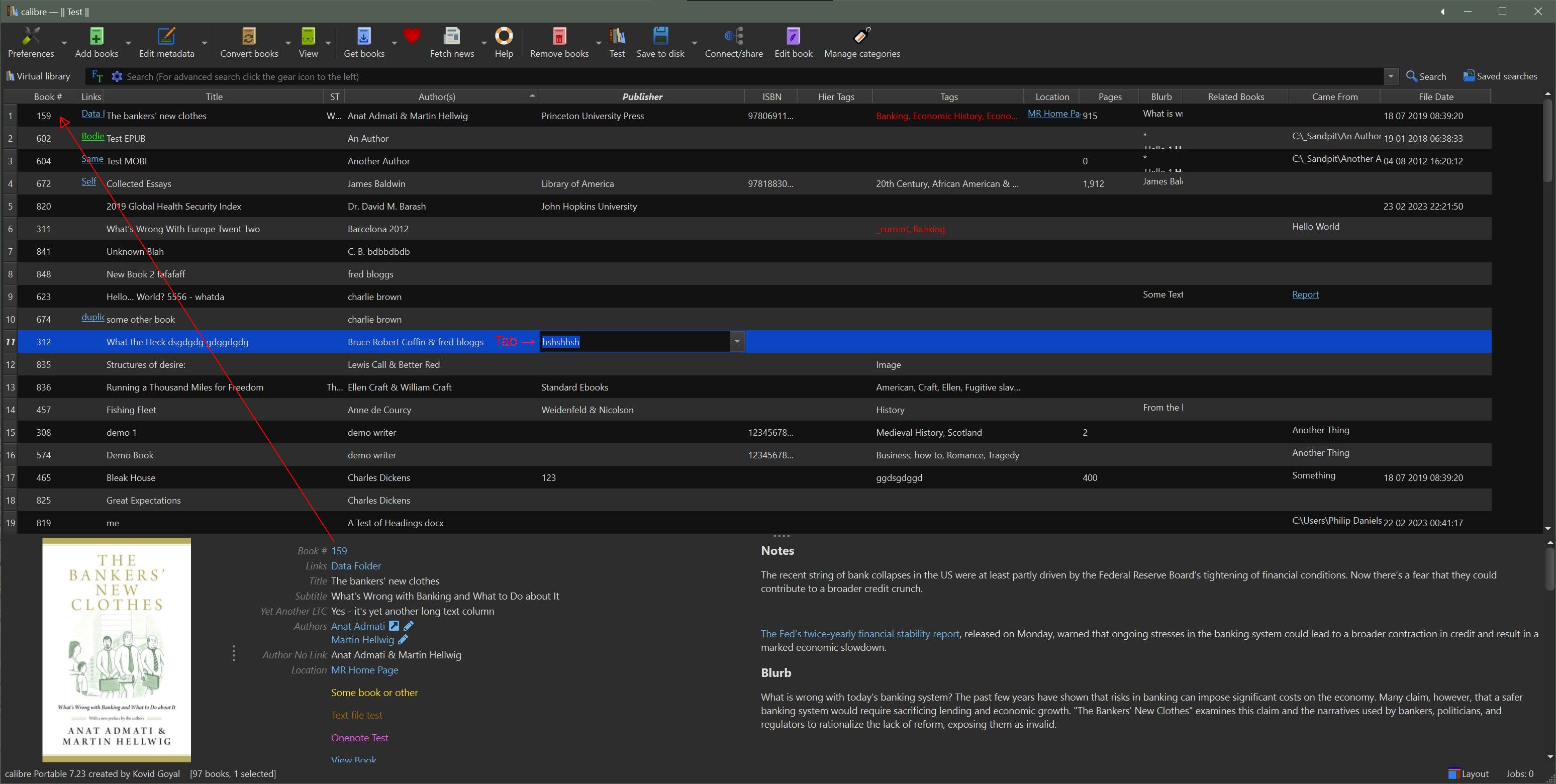Image resolution: width=1556 pixels, height=784 pixels.
Task: Open the Fetch news icon
Action: pos(451,37)
